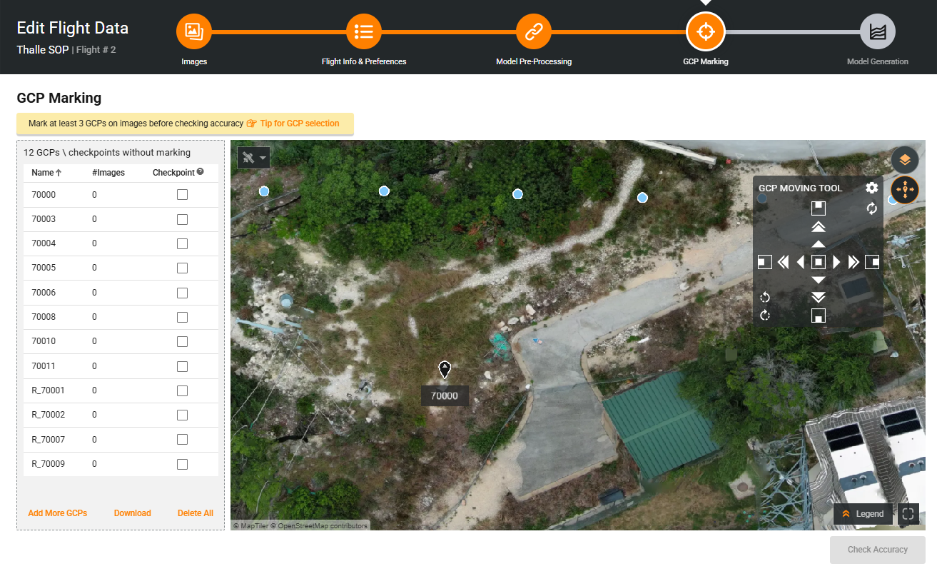Toggle the GCP moving tool button

(904, 190)
